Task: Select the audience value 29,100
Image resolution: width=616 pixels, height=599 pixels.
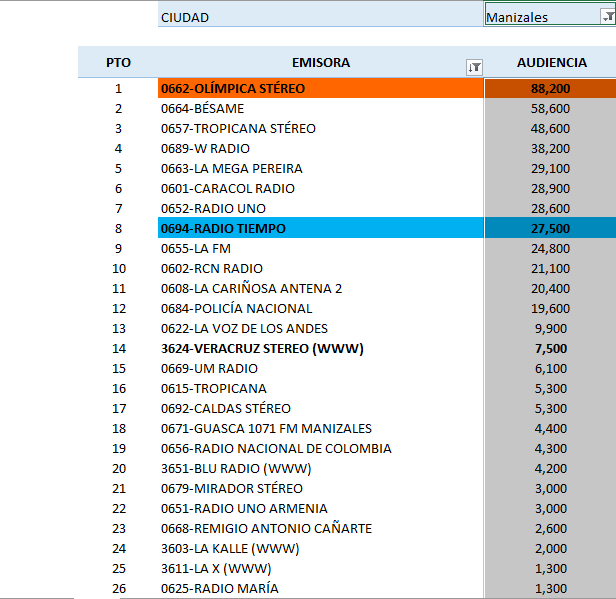Action: [x=550, y=169]
